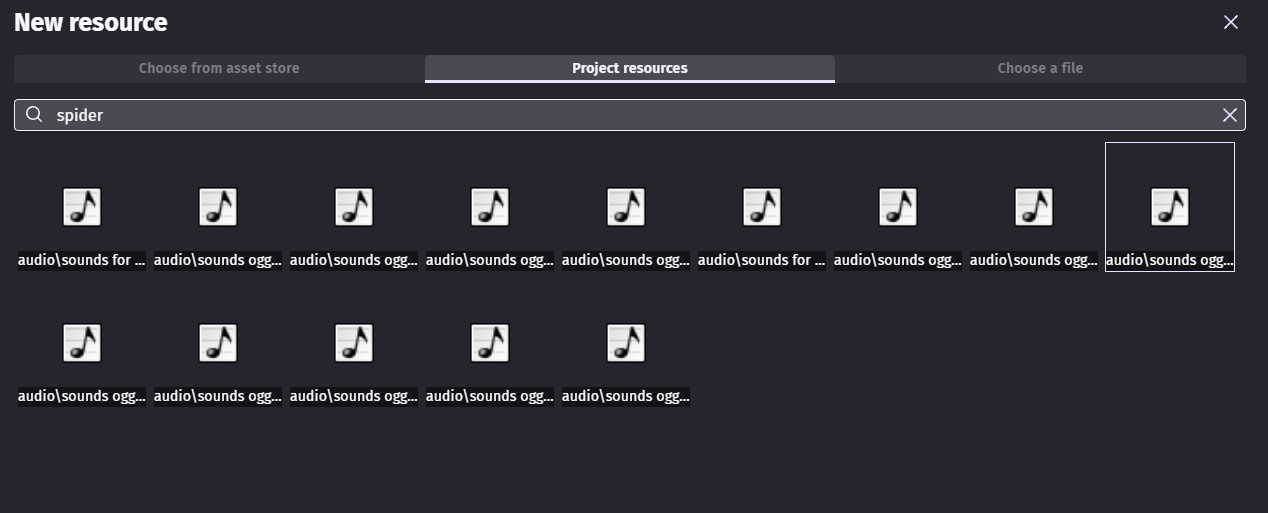Select the fourth audio file in top row
The image size is (1268, 513).
coord(490,208)
